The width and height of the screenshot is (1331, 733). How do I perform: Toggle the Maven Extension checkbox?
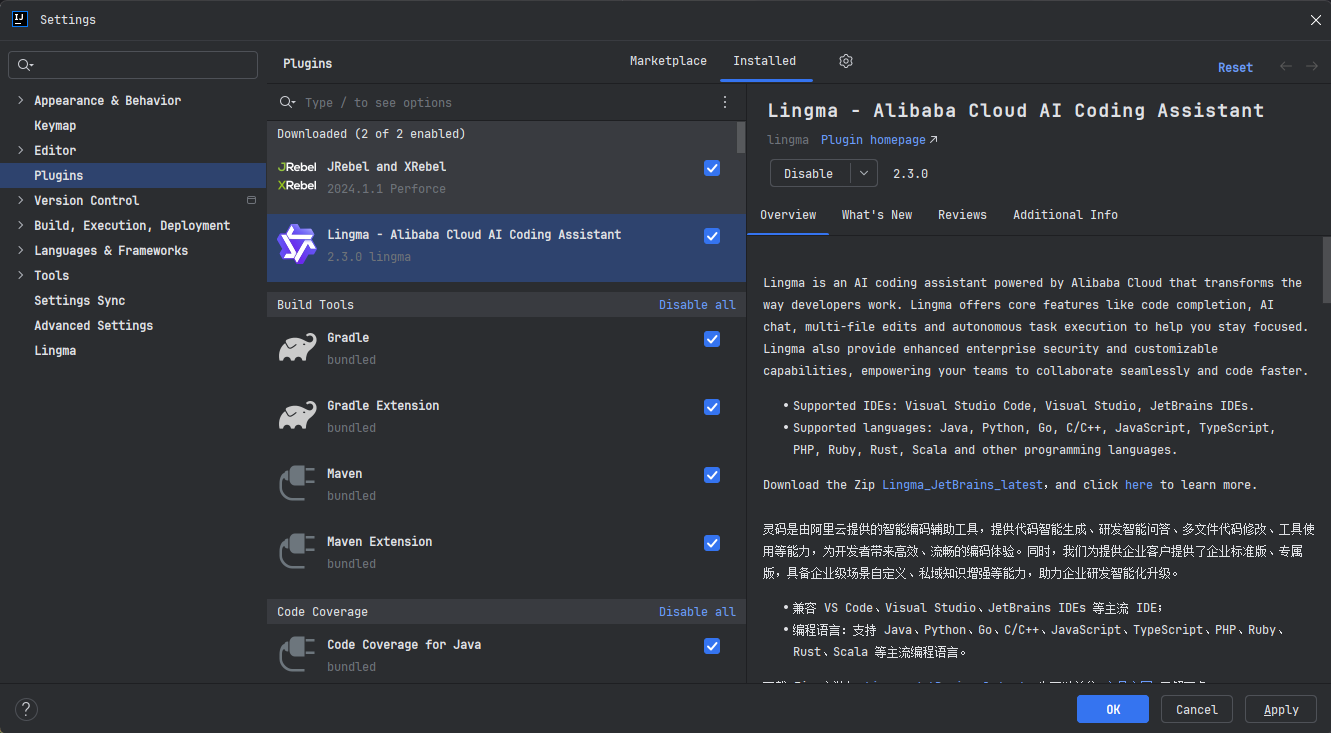712,543
